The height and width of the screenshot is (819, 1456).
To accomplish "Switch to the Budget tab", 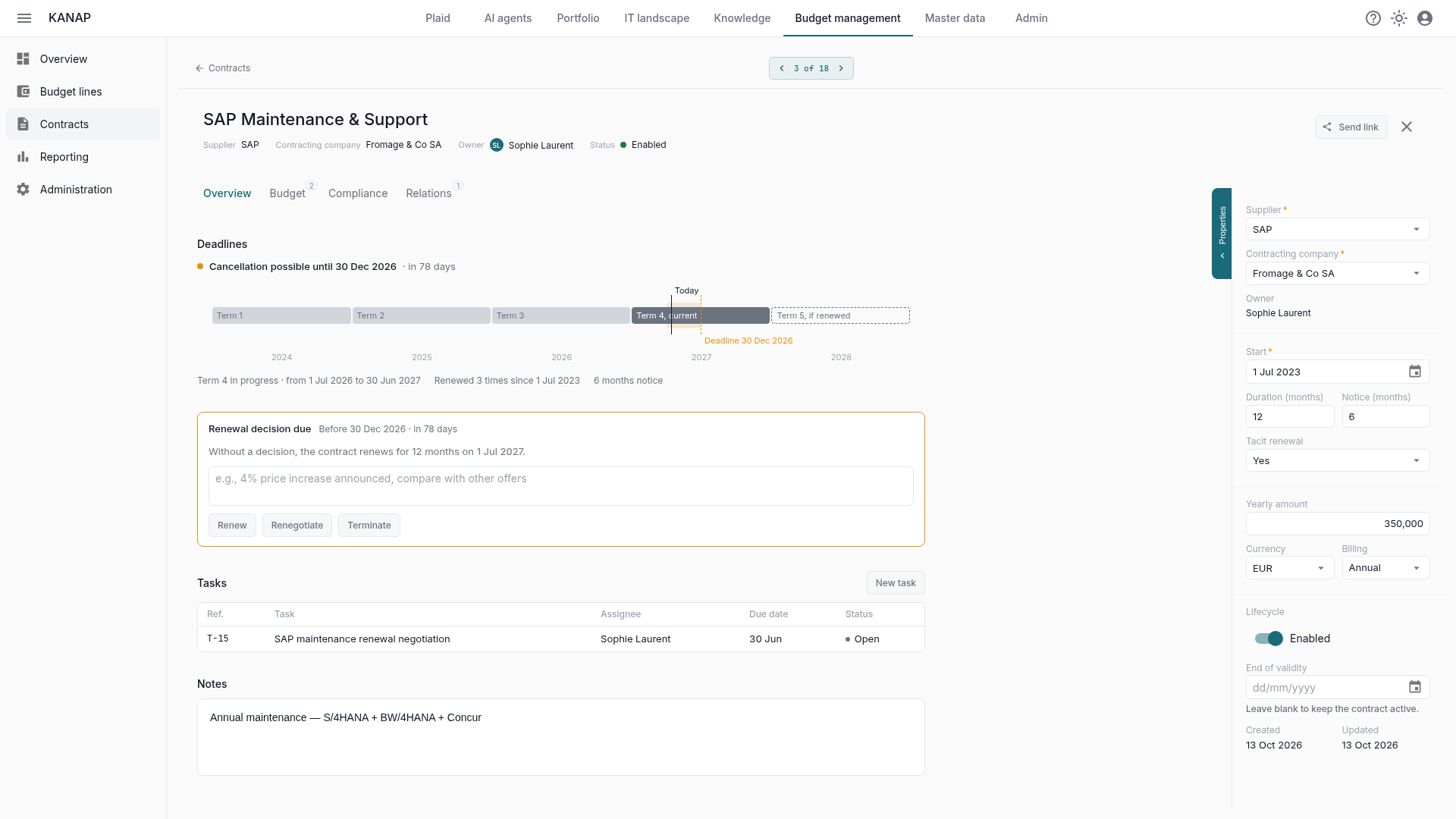I will (287, 193).
